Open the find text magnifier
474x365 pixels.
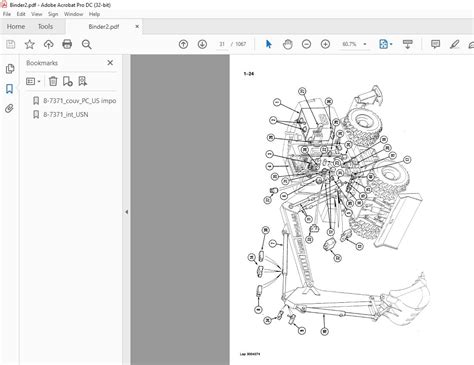pyautogui.click(x=87, y=44)
